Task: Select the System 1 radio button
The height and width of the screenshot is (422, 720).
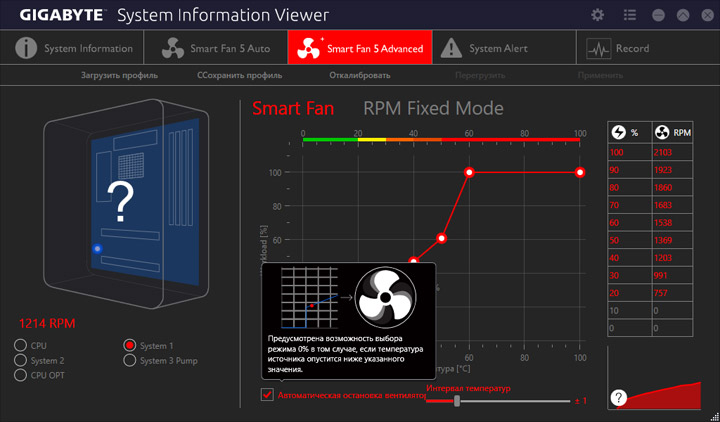Action: coord(130,345)
